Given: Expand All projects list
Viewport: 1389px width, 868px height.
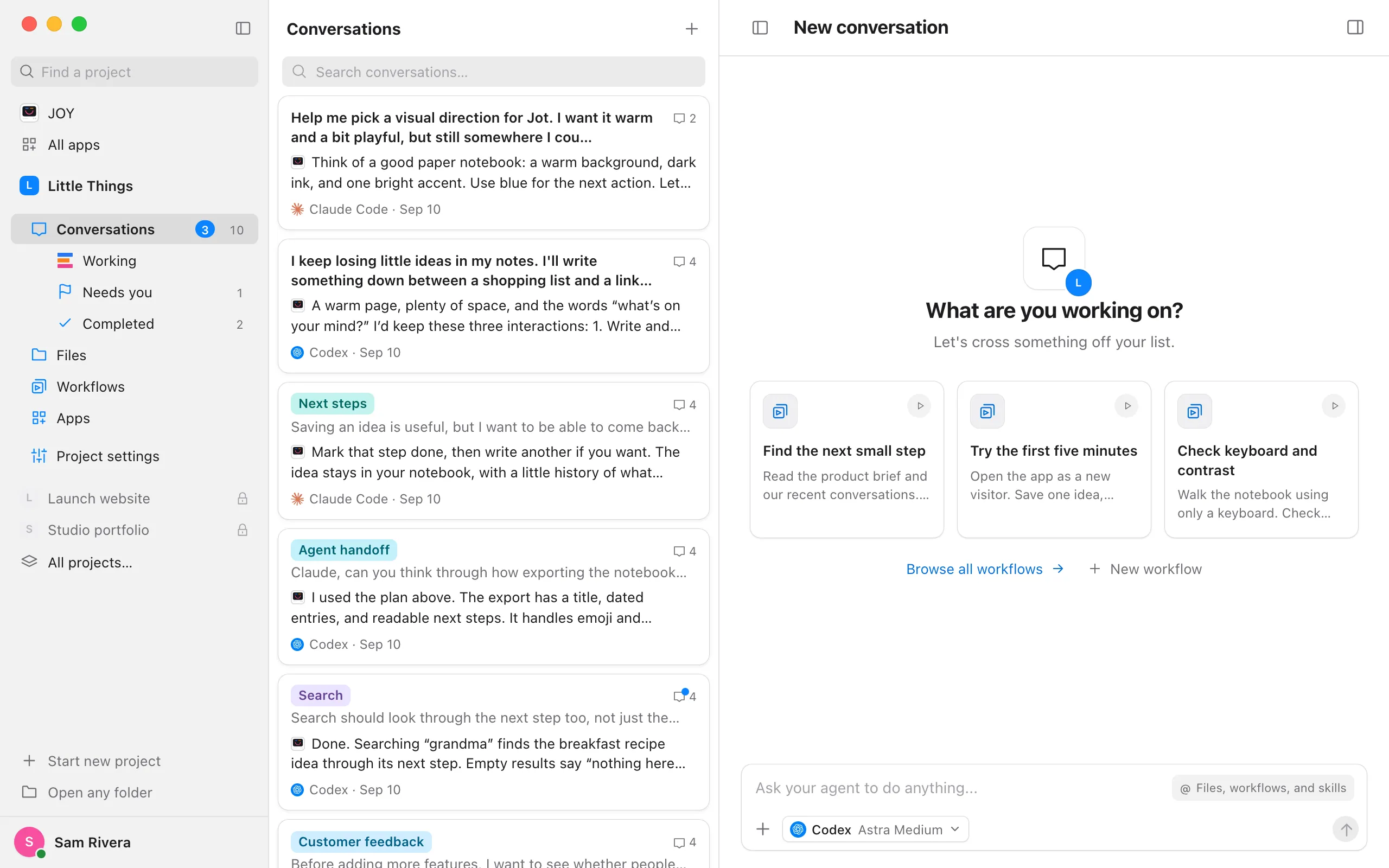Looking at the screenshot, I should coord(135,562).
